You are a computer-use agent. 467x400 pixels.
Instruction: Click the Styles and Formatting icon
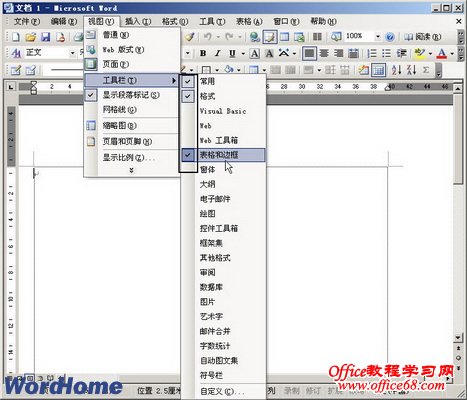tap(16, 53)
